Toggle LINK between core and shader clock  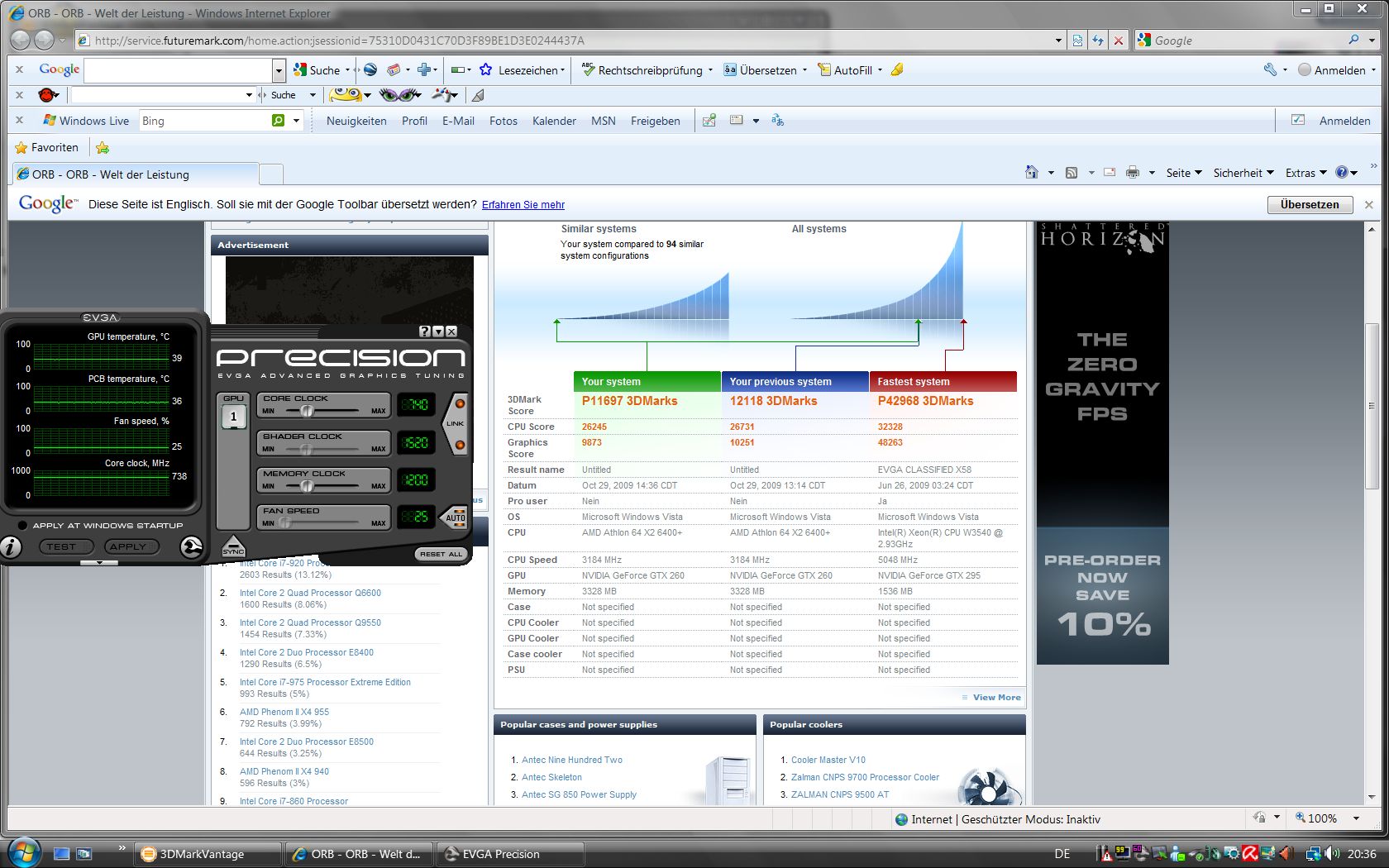456,423
